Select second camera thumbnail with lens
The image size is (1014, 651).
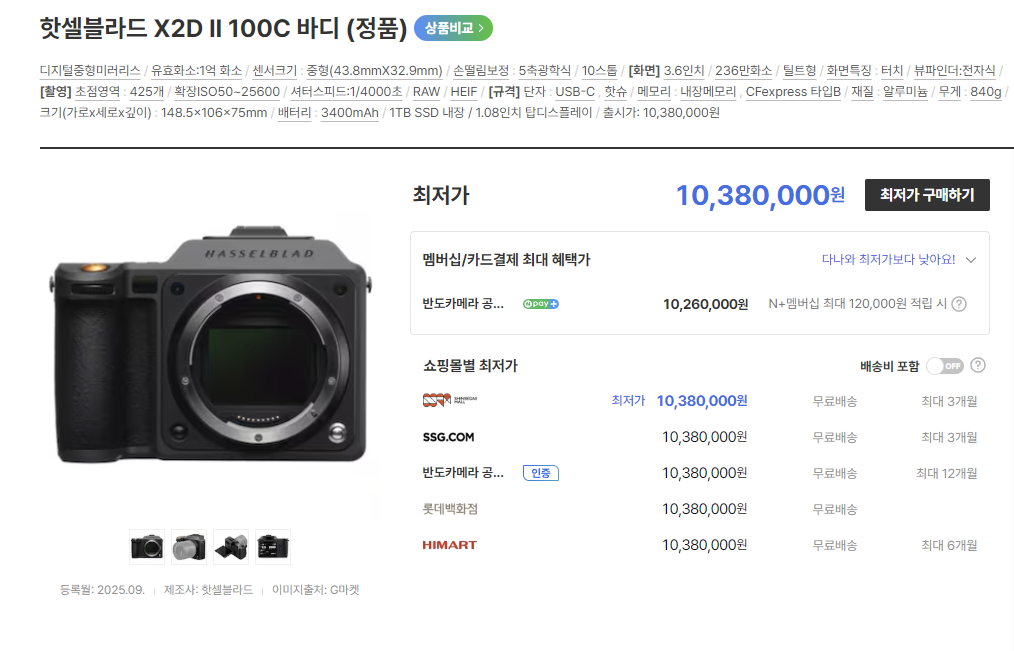point(189,547)
